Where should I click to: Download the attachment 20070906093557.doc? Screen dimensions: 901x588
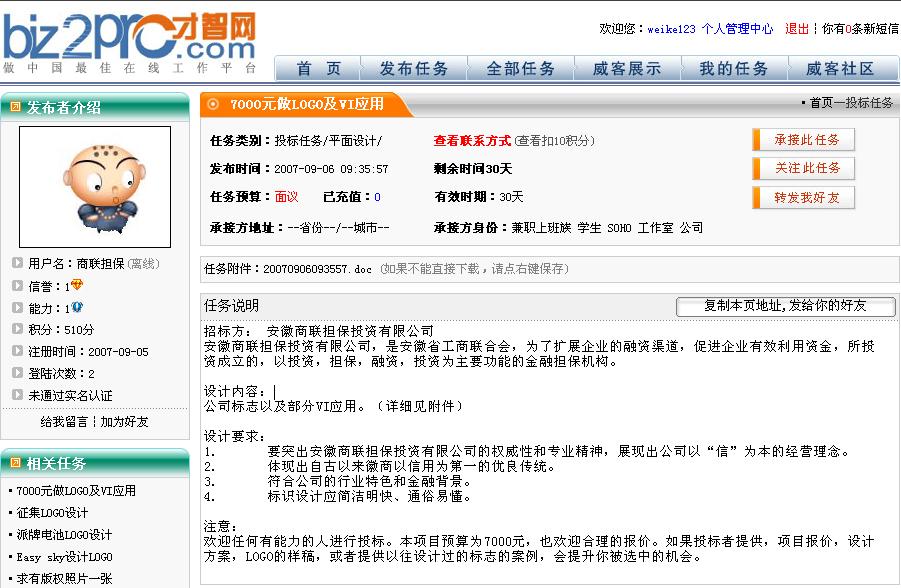[x=317, y=269]
